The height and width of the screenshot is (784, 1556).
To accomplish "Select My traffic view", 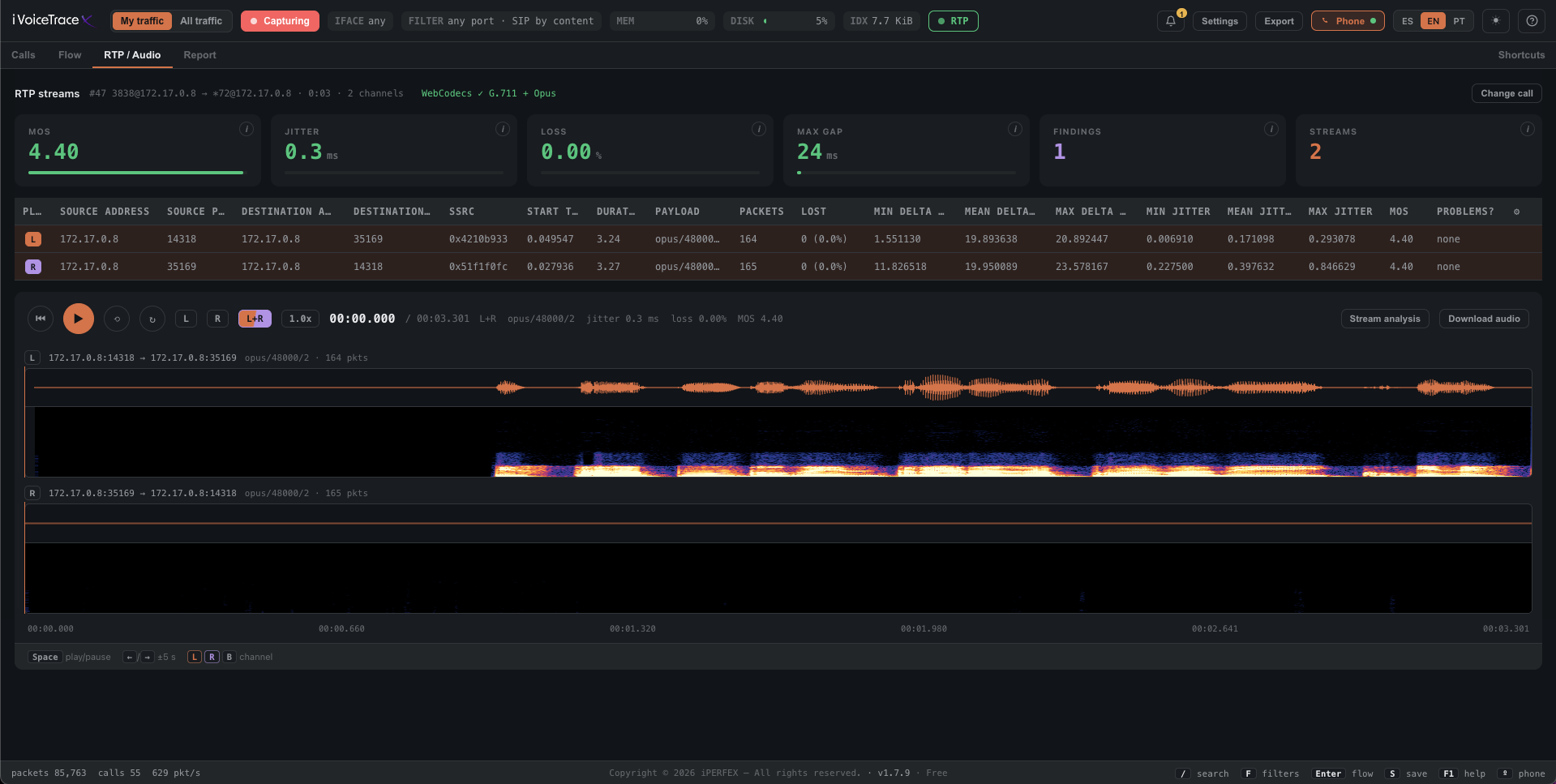I will pos(142,21).
